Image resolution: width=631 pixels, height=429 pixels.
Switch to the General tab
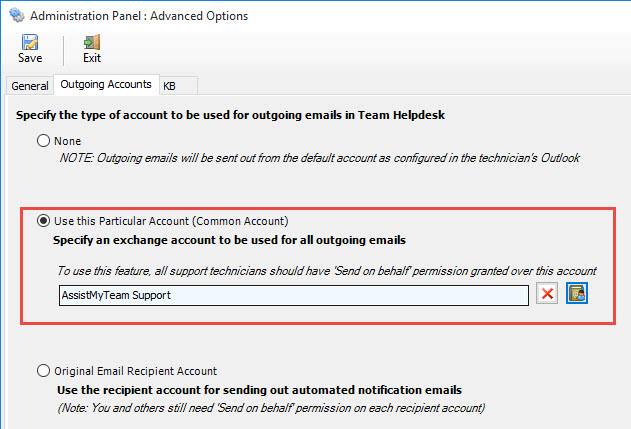pyautogui.click(x=30, y=86)
